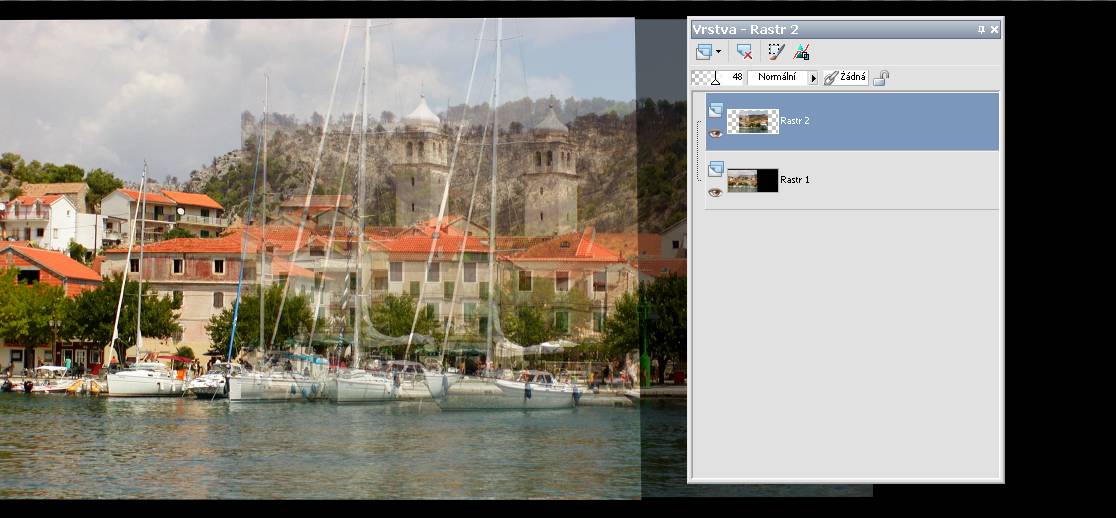The image size is (1116, 518).
Task: Toggle the lock transparency padlock icon
Action: click(x=880, y=78)
